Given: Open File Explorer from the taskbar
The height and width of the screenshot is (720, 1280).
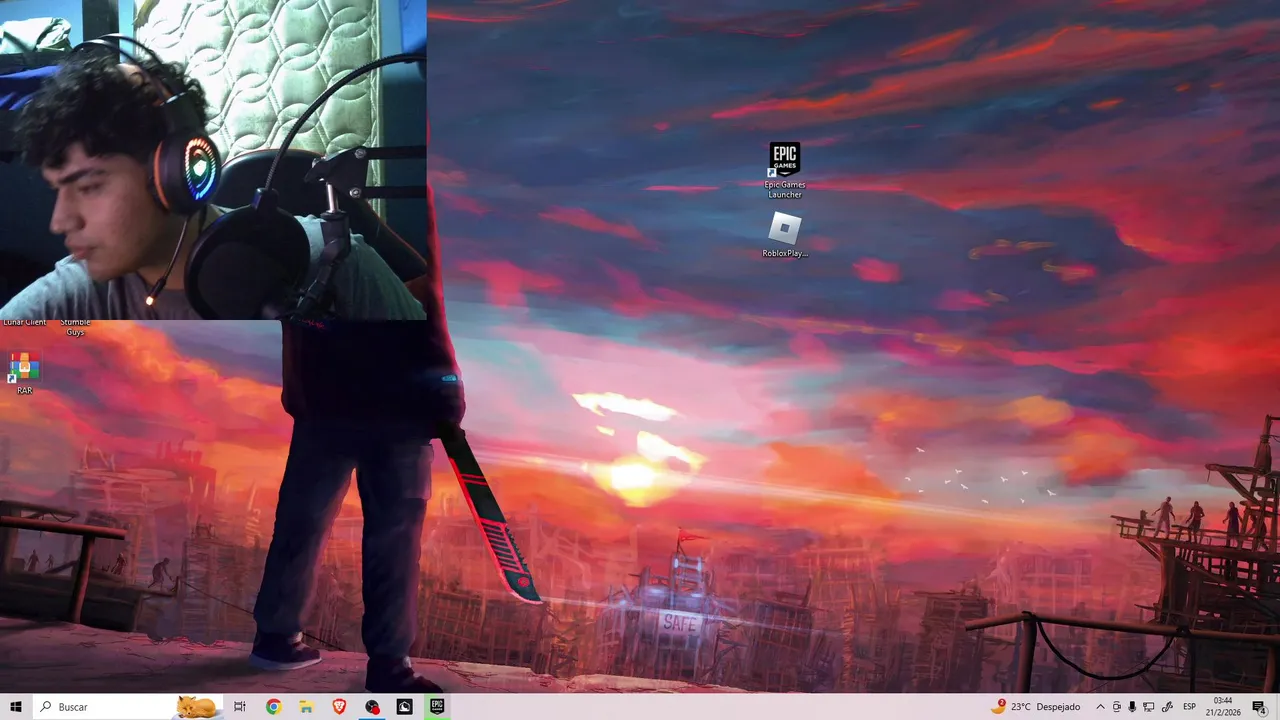Looking at the screenshot, I should (306, 707).
